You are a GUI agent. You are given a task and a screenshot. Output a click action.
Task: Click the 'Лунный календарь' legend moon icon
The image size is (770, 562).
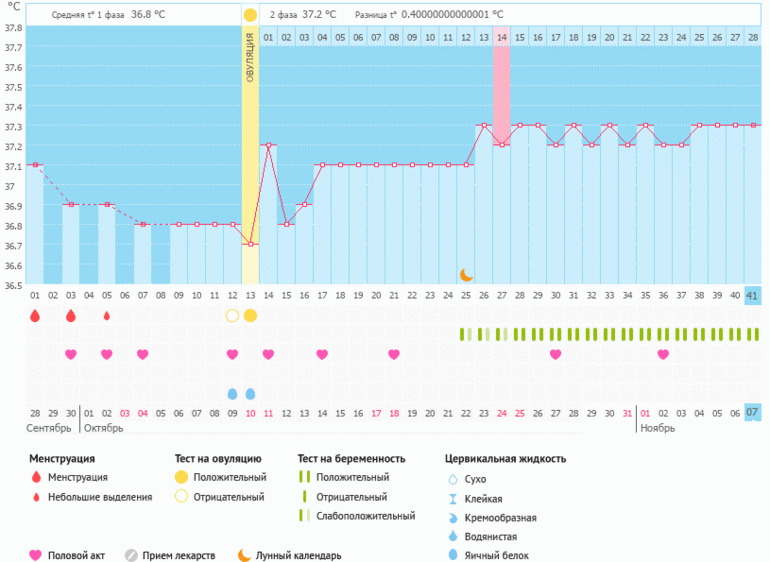(243, 555)
